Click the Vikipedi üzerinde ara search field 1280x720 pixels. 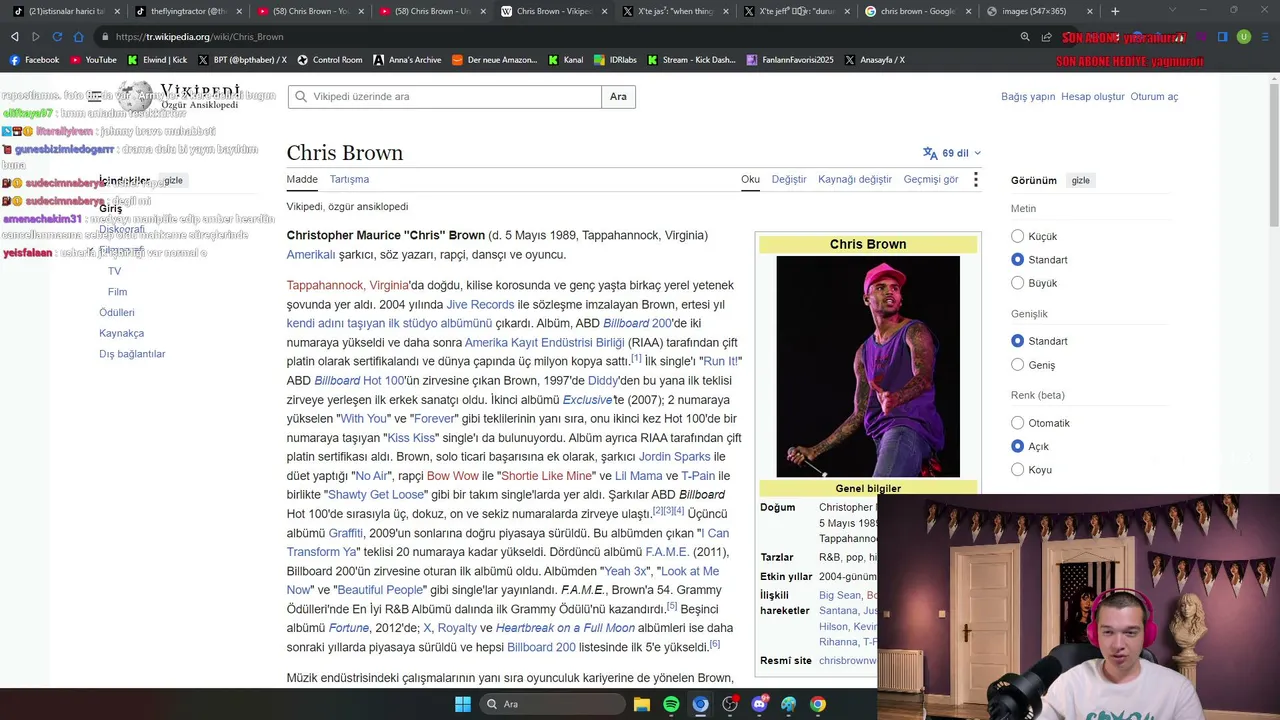pos(445,97)
